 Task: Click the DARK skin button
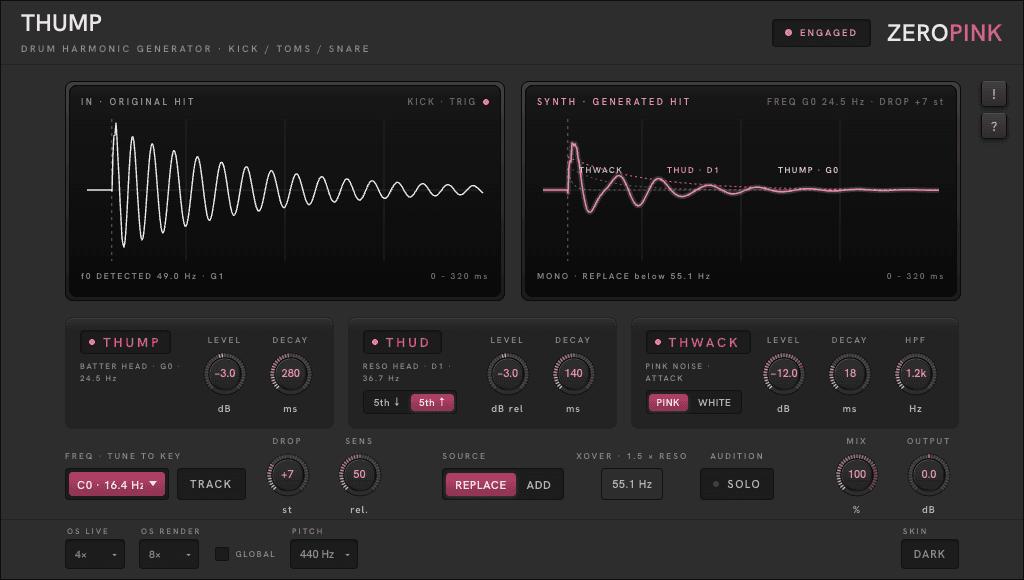[929, 554]
